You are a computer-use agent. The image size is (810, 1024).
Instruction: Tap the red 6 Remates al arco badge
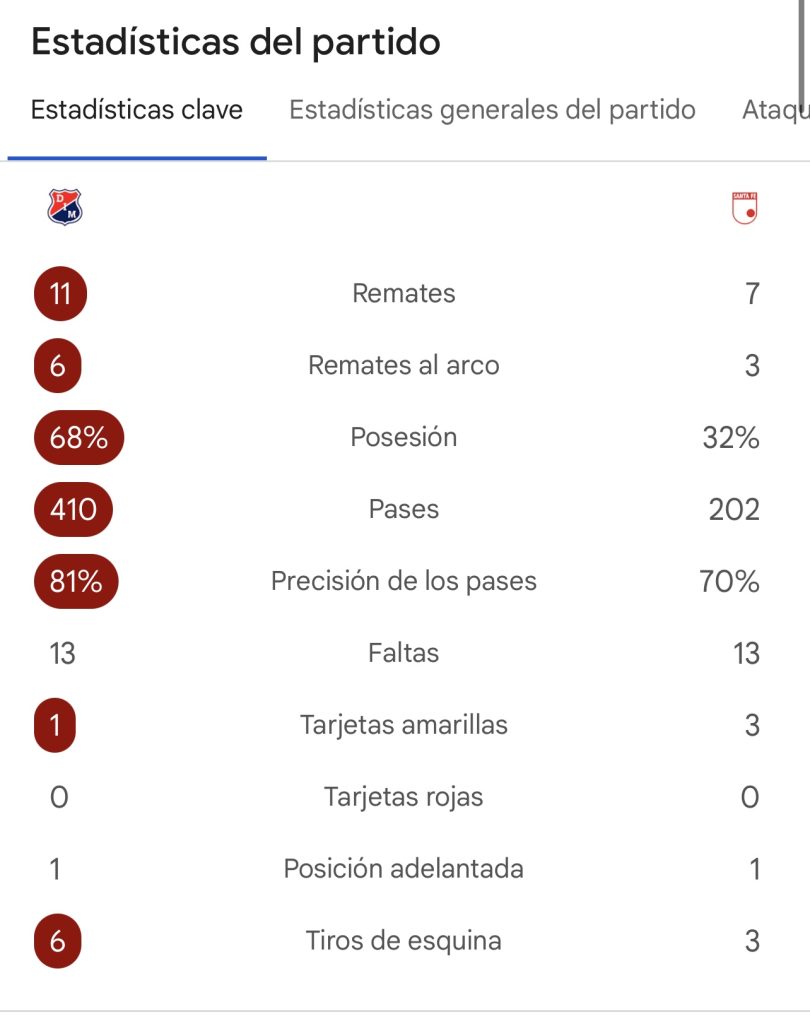[57, 366]
